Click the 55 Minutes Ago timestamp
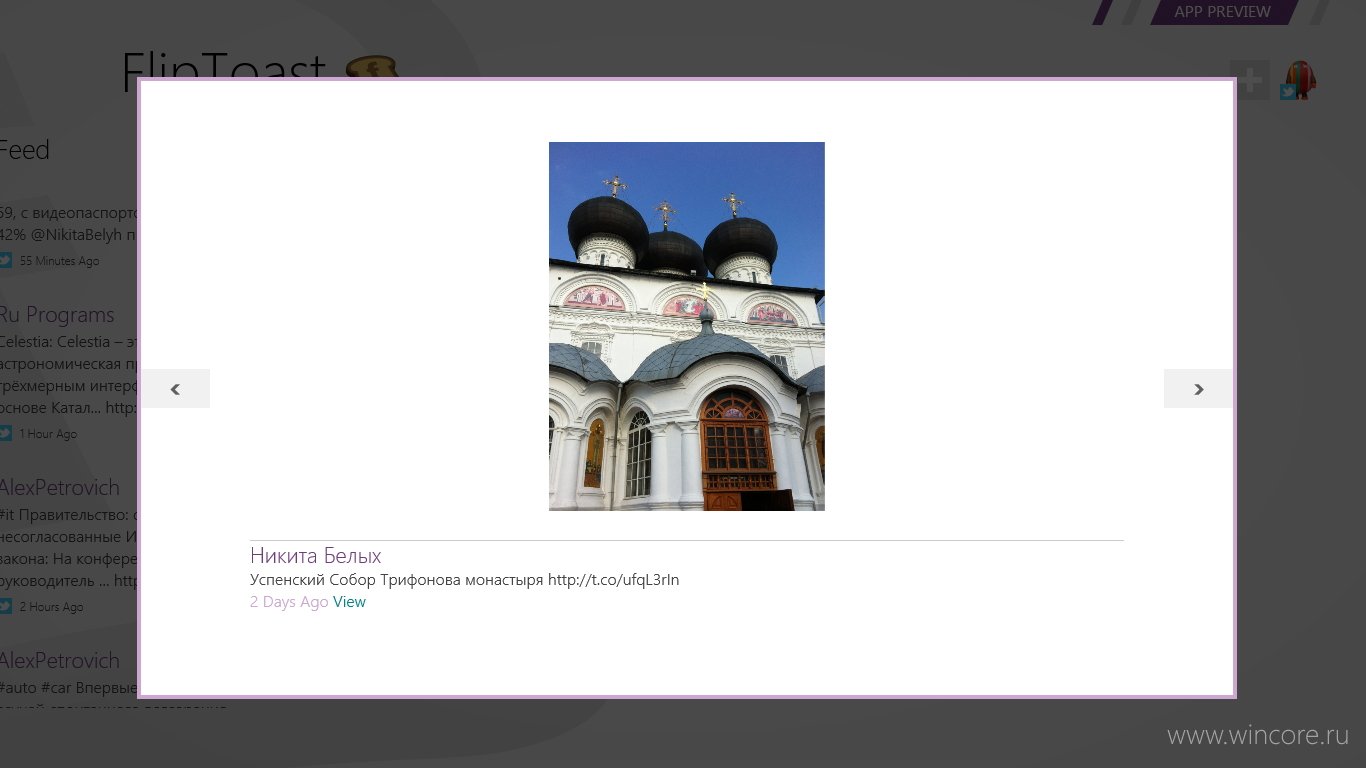 point(60,261)
